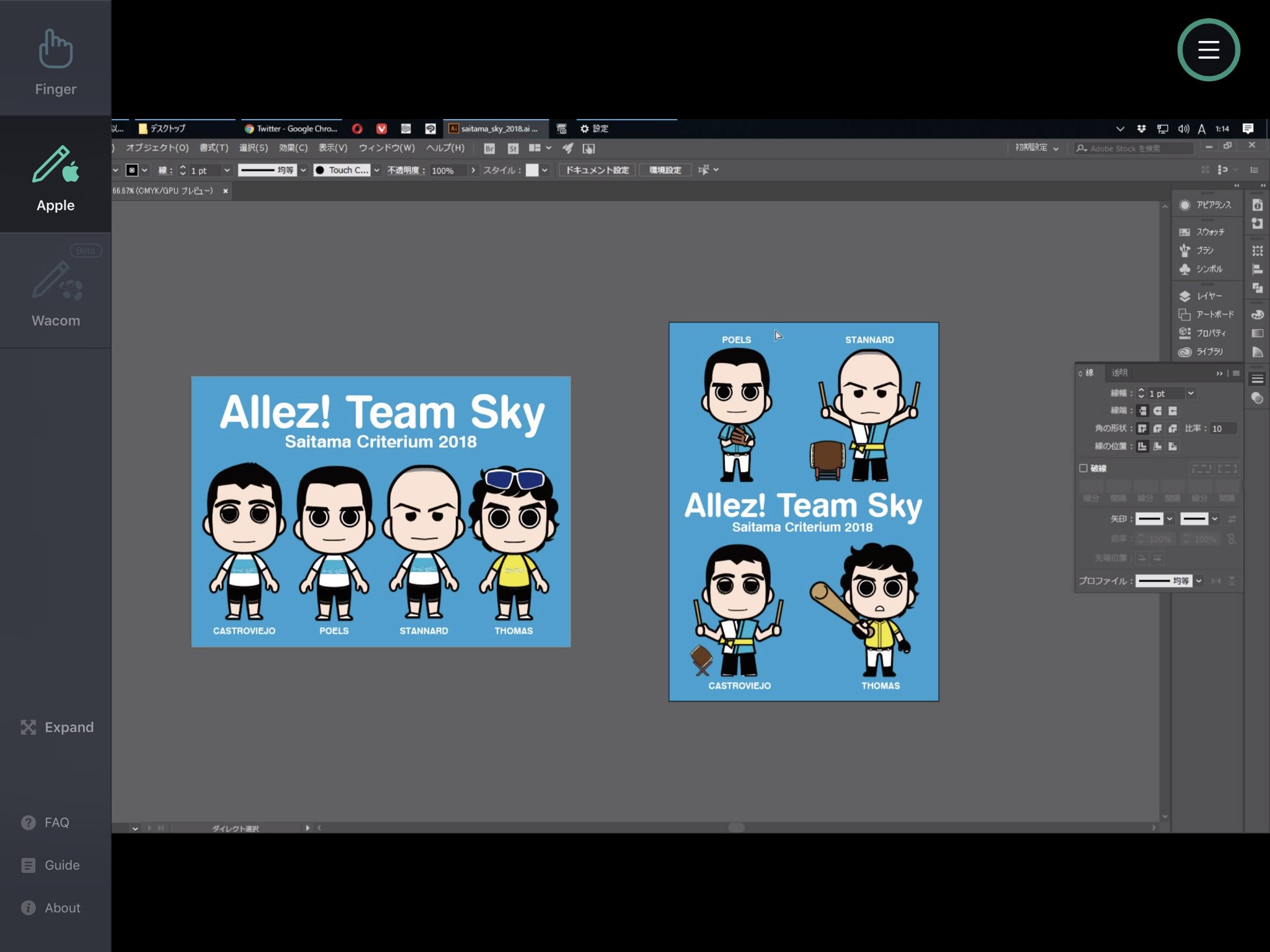
Task: Click the graphic style white swatch
Action: click(532, 170)
